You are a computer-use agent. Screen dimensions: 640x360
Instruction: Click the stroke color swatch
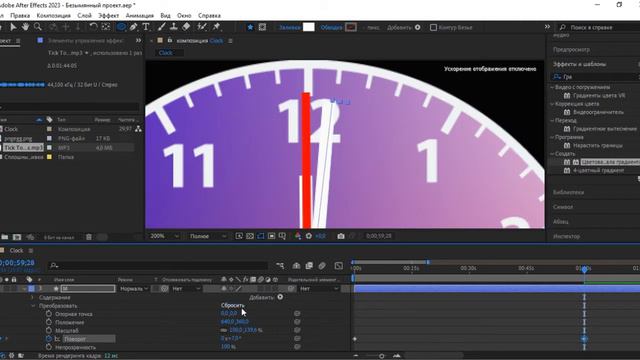(351, 27)
